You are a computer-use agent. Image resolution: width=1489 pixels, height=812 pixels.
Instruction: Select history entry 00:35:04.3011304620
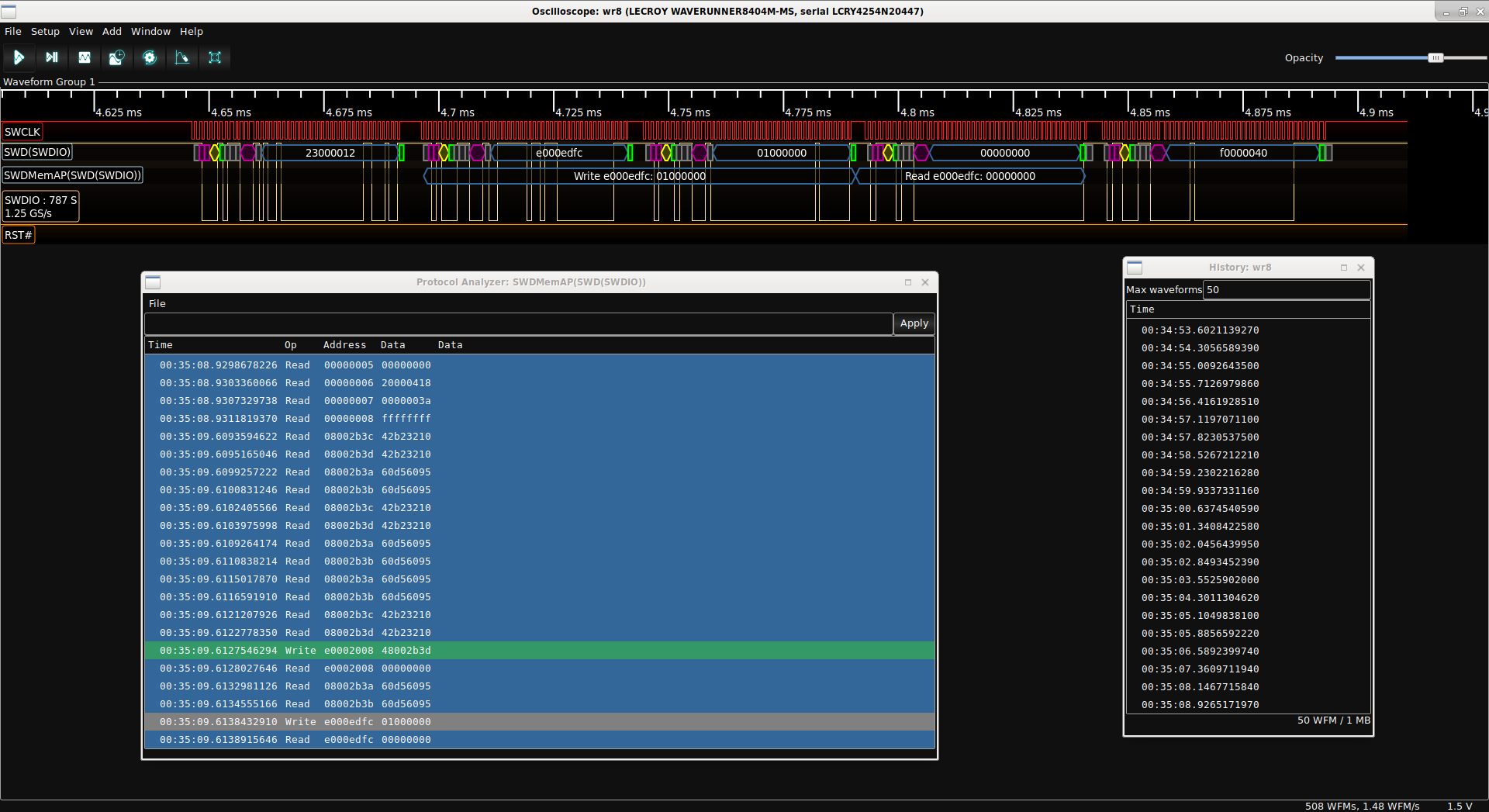pos(1248,598)
